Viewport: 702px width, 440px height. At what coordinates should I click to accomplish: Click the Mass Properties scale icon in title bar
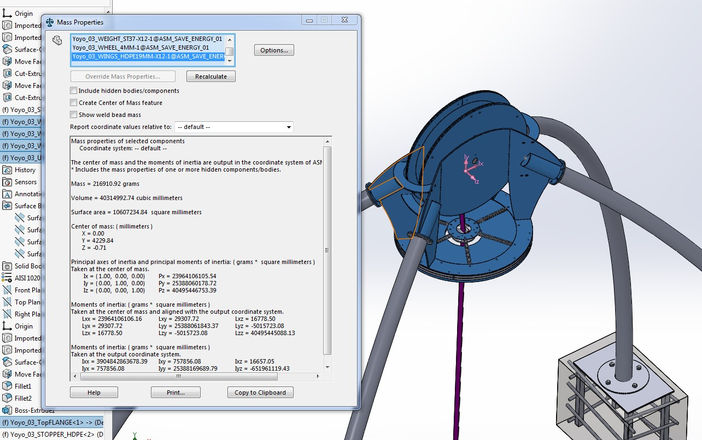(x=50, y=22)
